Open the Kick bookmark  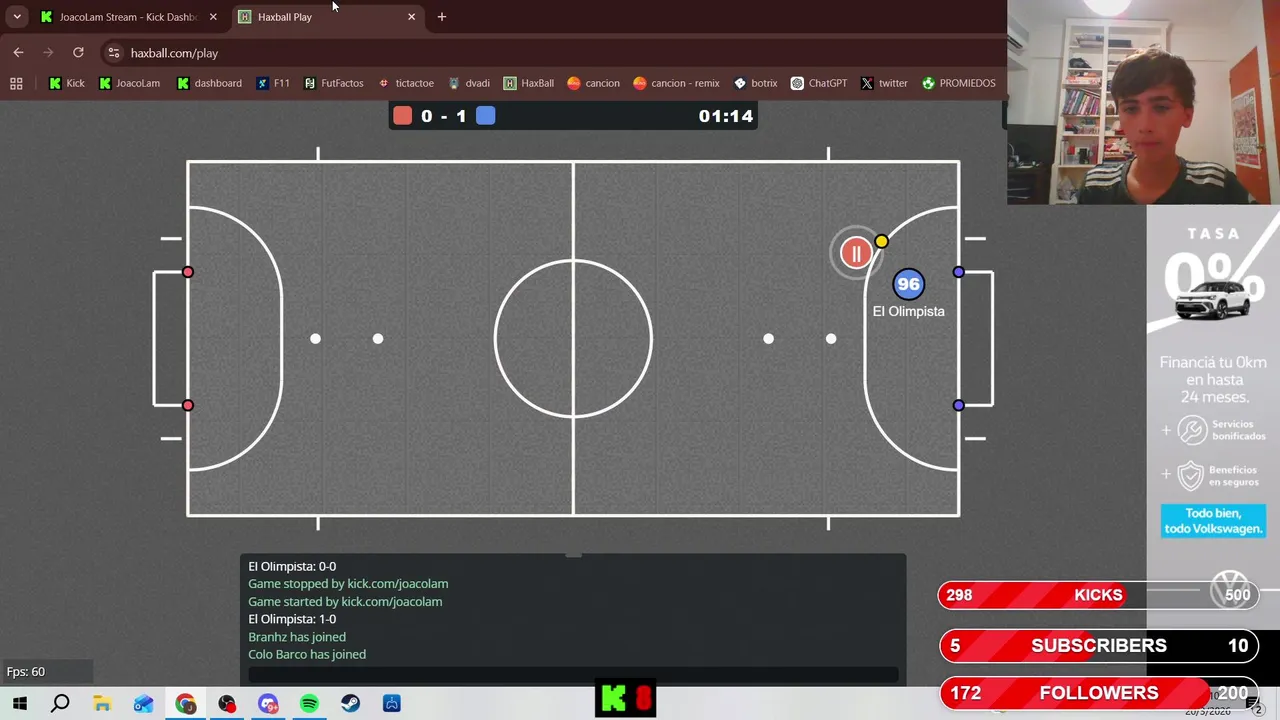coord(66,83)
